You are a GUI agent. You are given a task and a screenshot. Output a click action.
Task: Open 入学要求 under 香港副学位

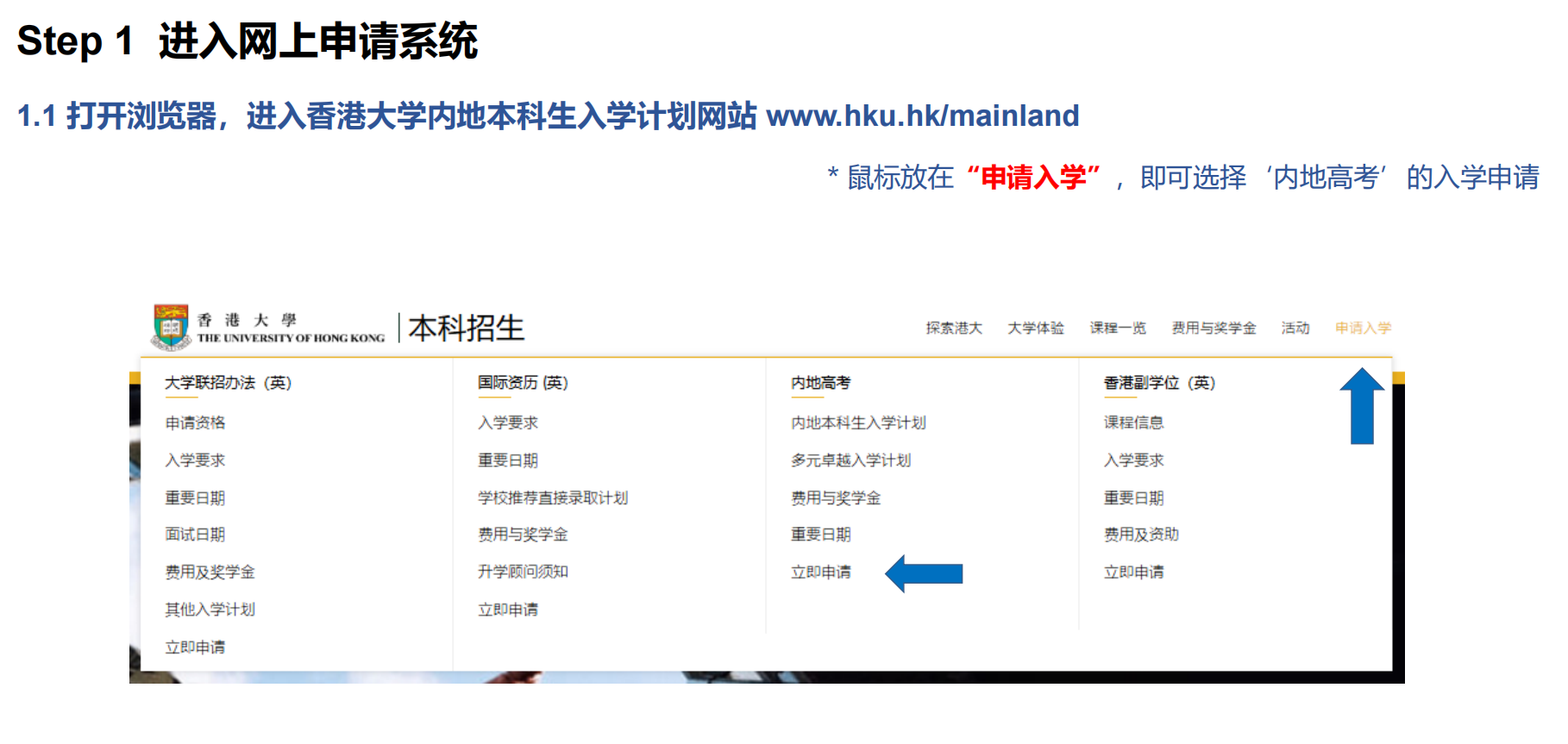tap(1133, 460)
